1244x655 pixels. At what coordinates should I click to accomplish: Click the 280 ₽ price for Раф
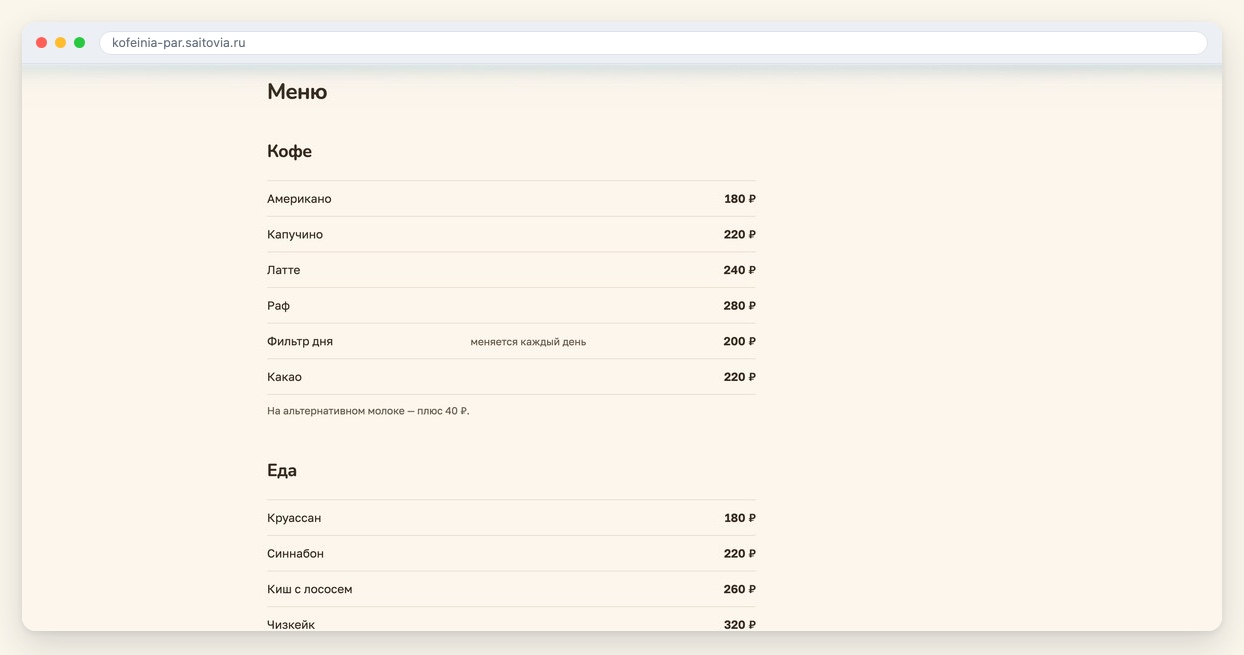click(x=740, y=306)
